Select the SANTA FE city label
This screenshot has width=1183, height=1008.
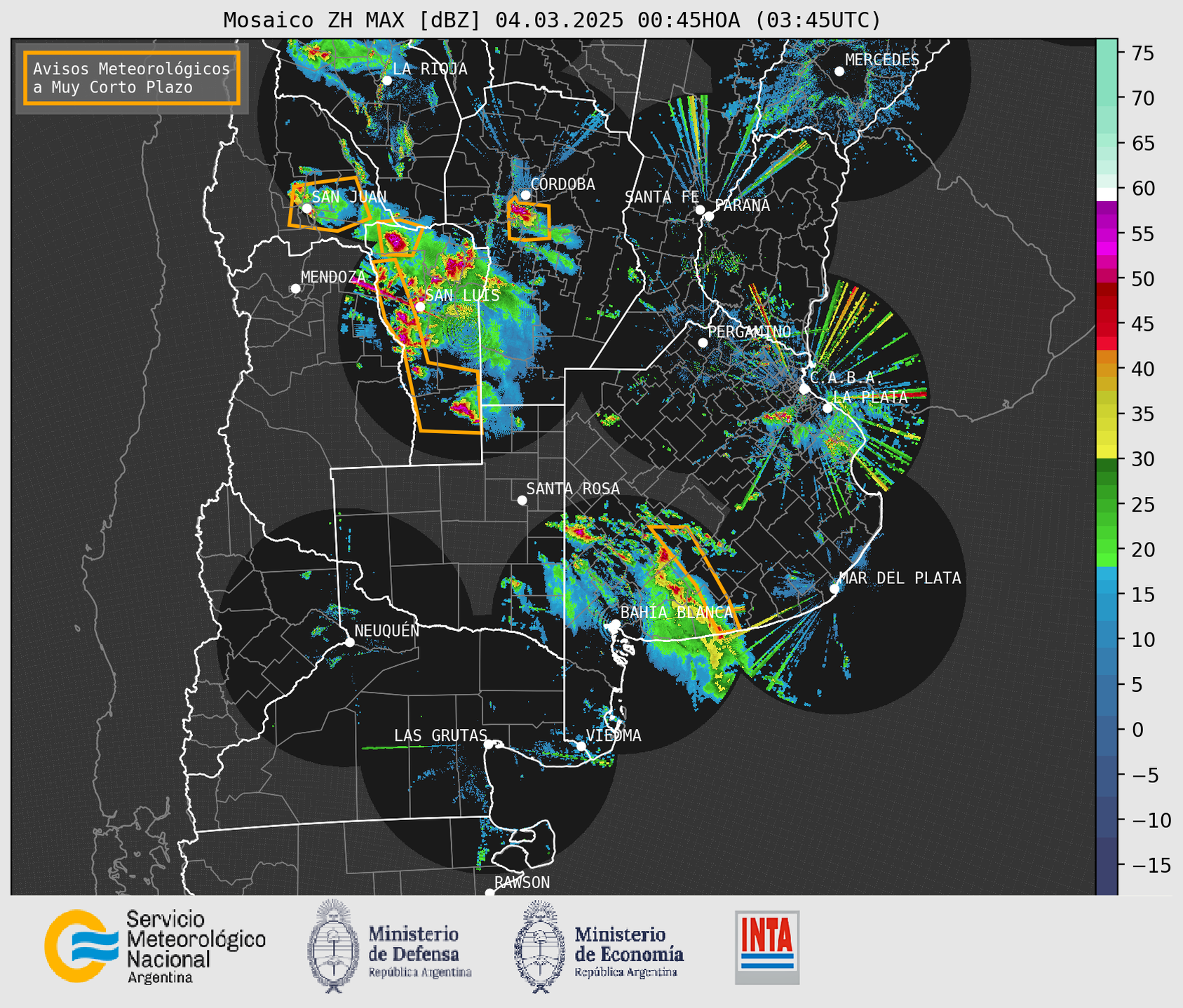pos(662,197)
